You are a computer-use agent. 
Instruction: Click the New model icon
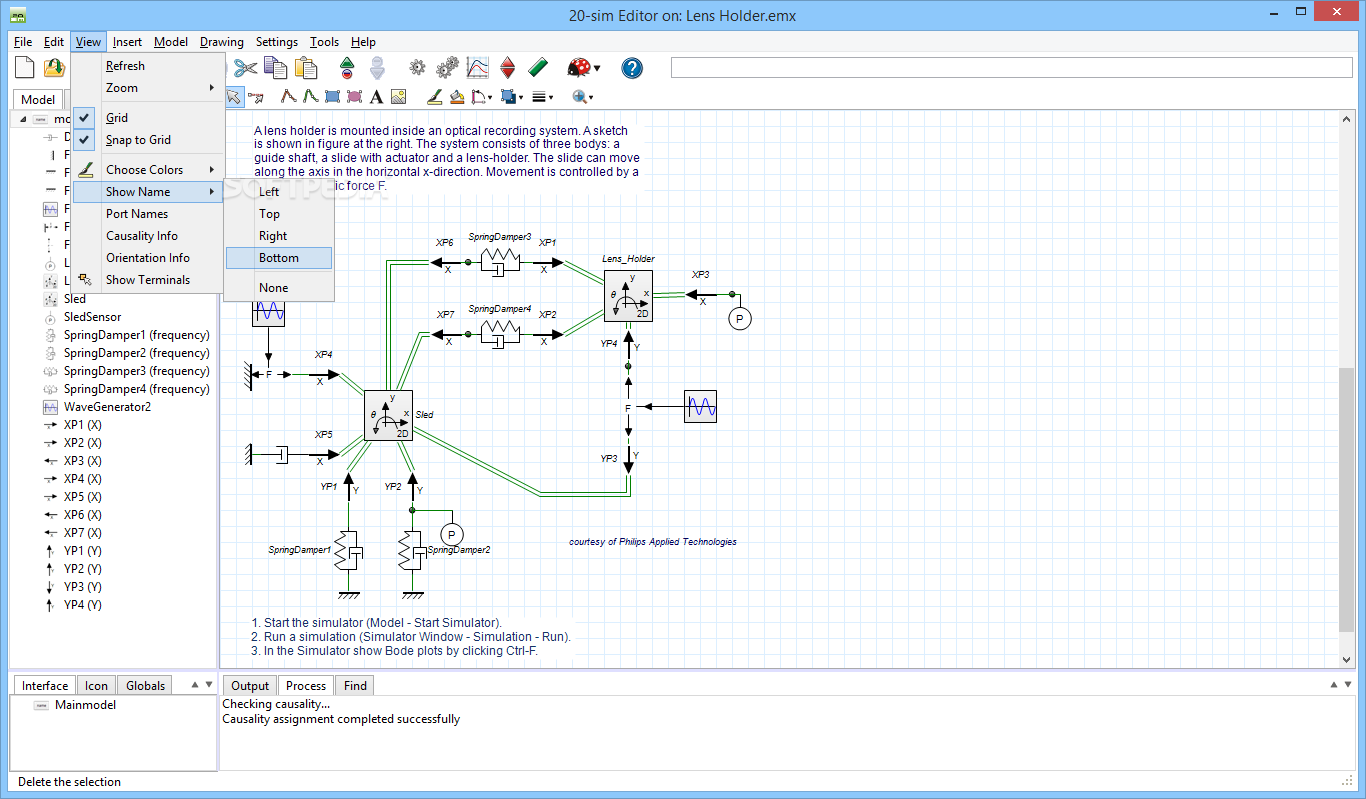click(x=25, y=68)
